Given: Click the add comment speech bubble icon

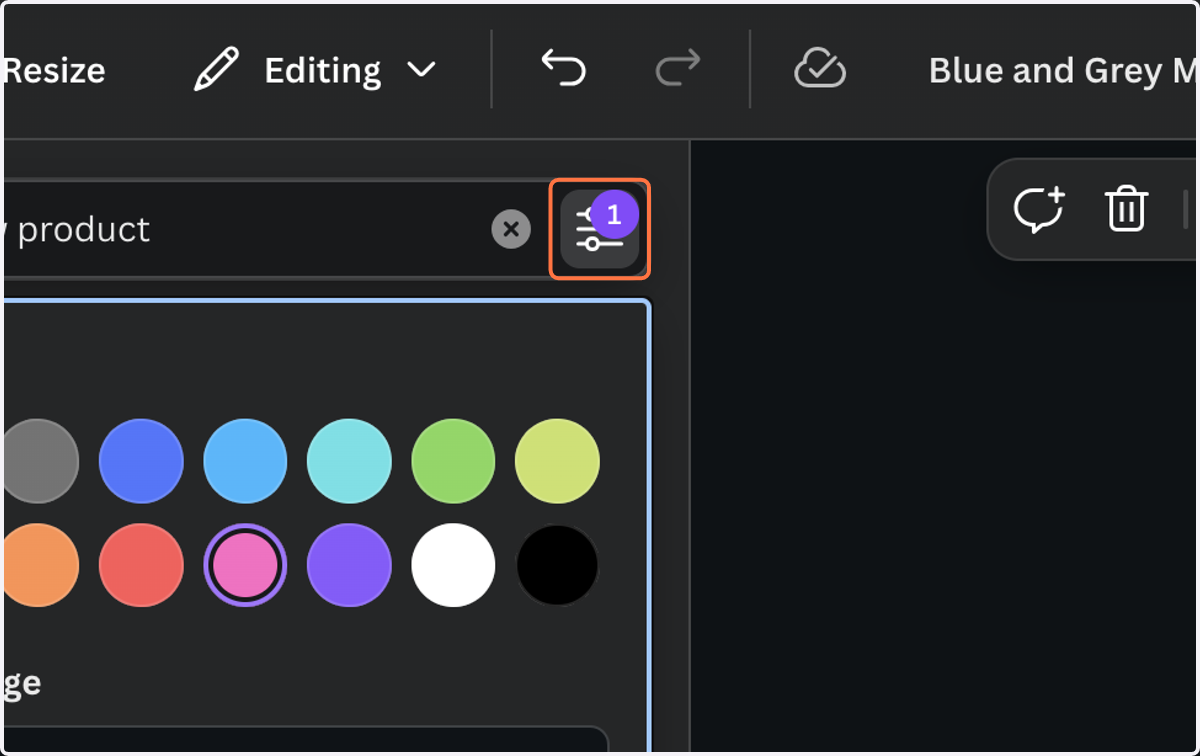Looking at the screenshot, I should [1039, 210].
